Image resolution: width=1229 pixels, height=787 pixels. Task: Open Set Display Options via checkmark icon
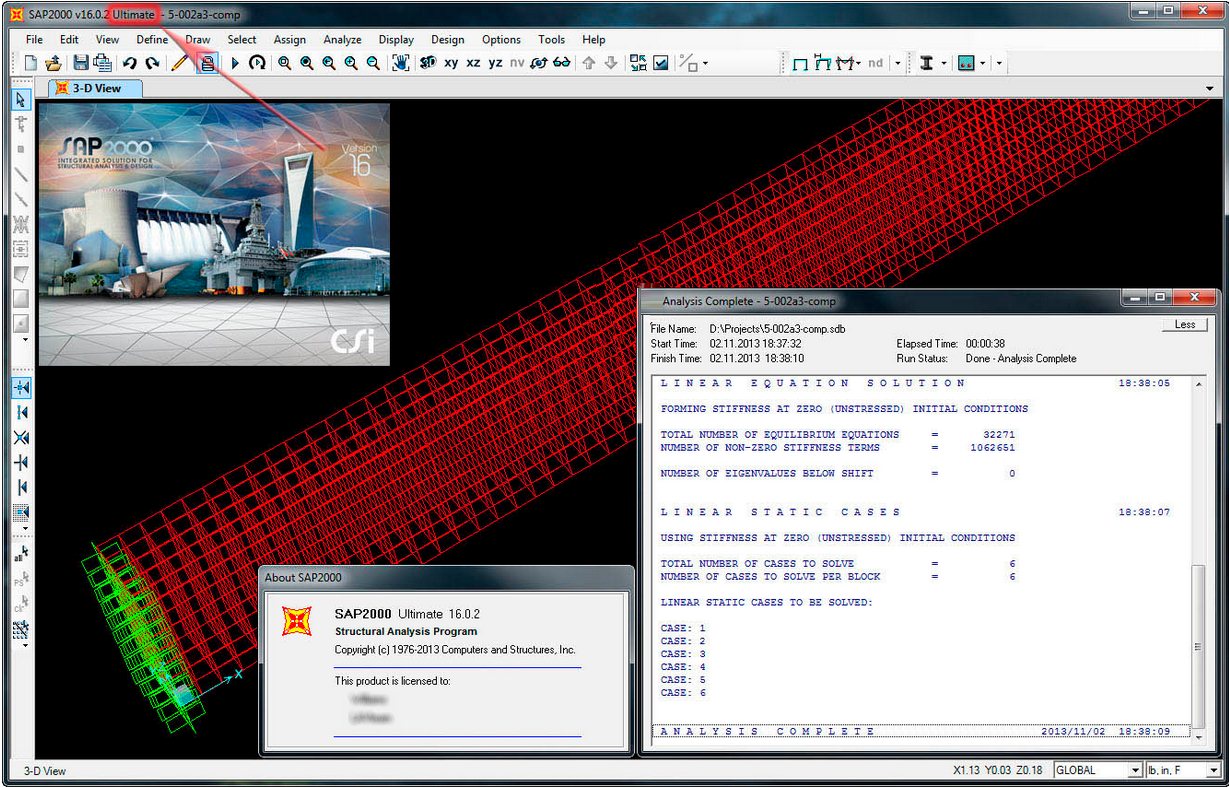pos(659,62)
